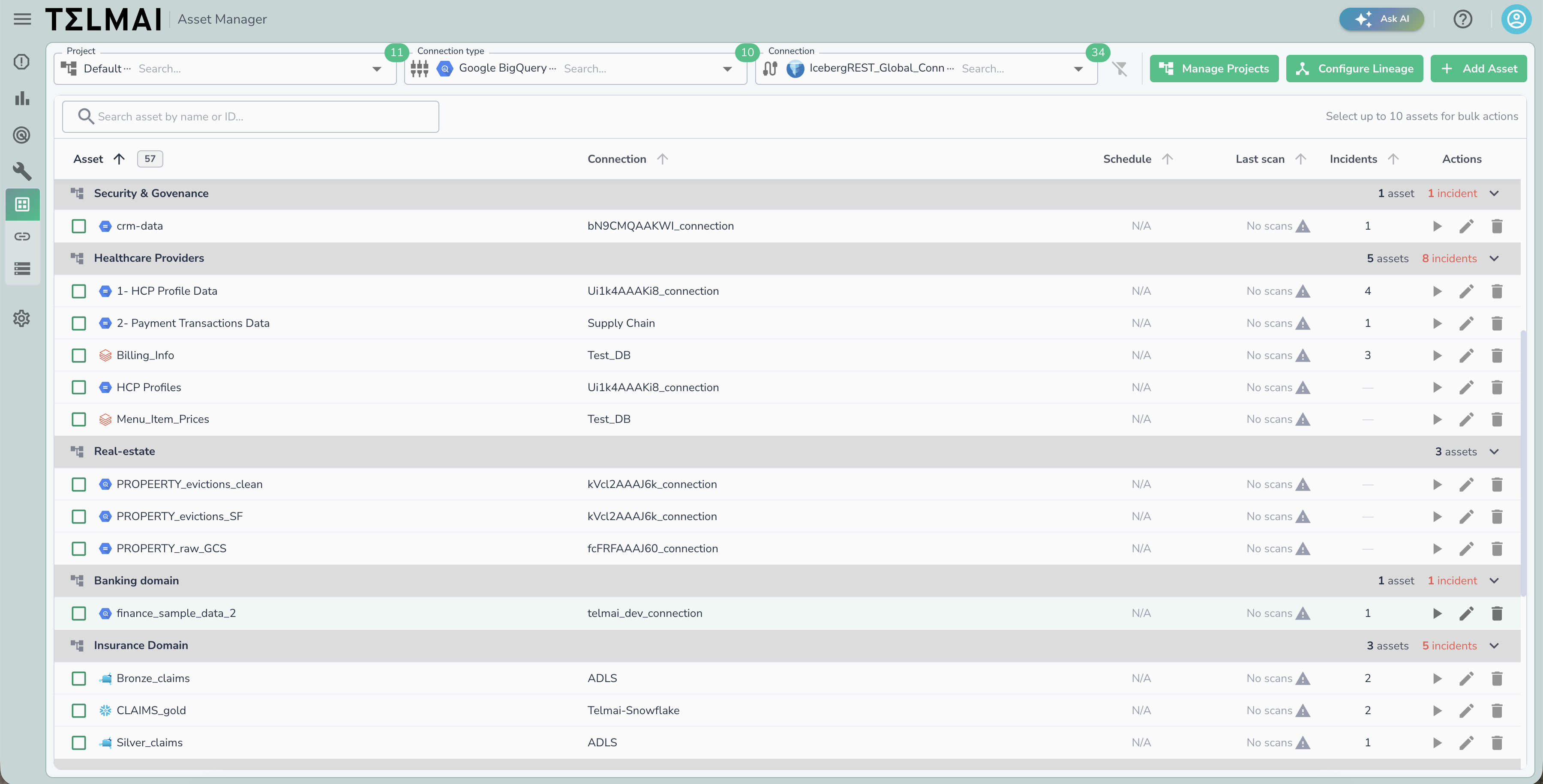Open the Connection dropdown arrow
1543x784 pixels.
(x=1078, y=69)
